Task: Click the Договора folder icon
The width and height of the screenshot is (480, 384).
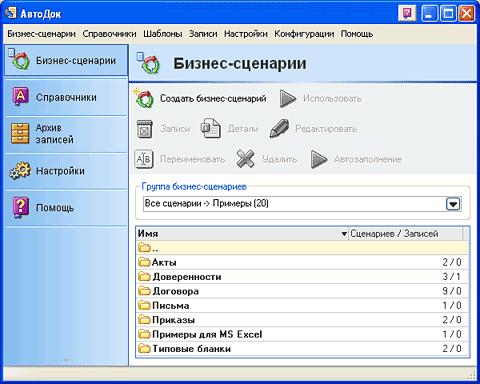Action: (x=144, y=291)
